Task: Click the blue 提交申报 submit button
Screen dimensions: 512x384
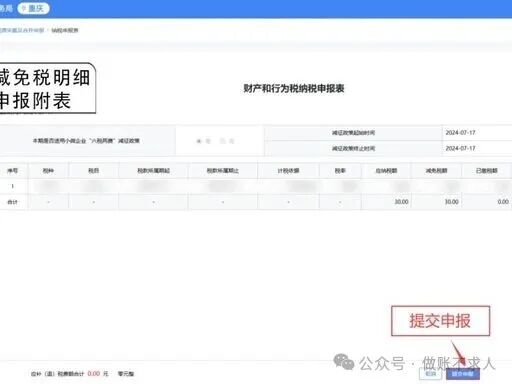Action: pyautogui.click(x=463, y=374)
